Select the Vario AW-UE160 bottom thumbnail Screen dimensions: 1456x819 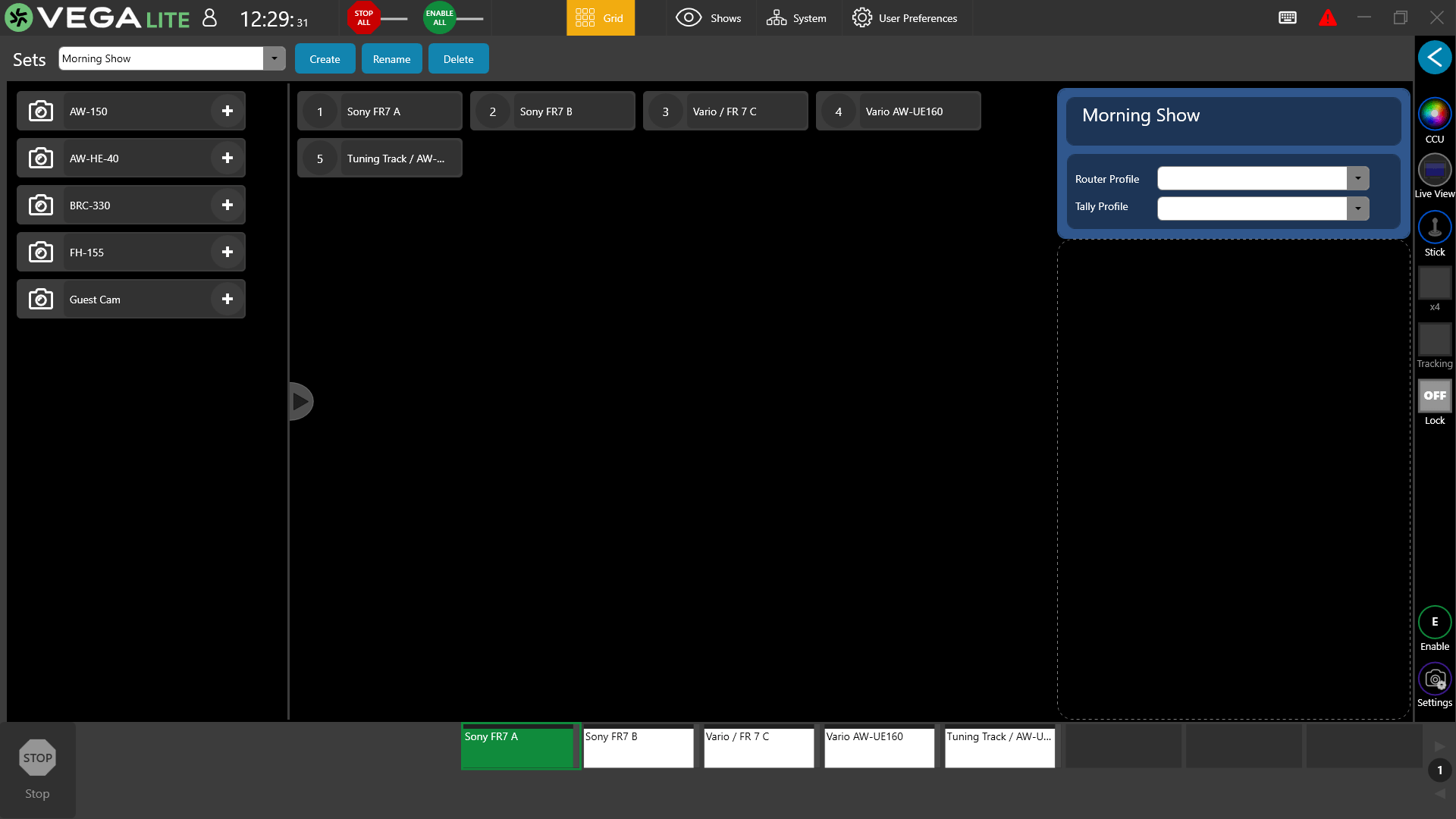pos(880,747)
